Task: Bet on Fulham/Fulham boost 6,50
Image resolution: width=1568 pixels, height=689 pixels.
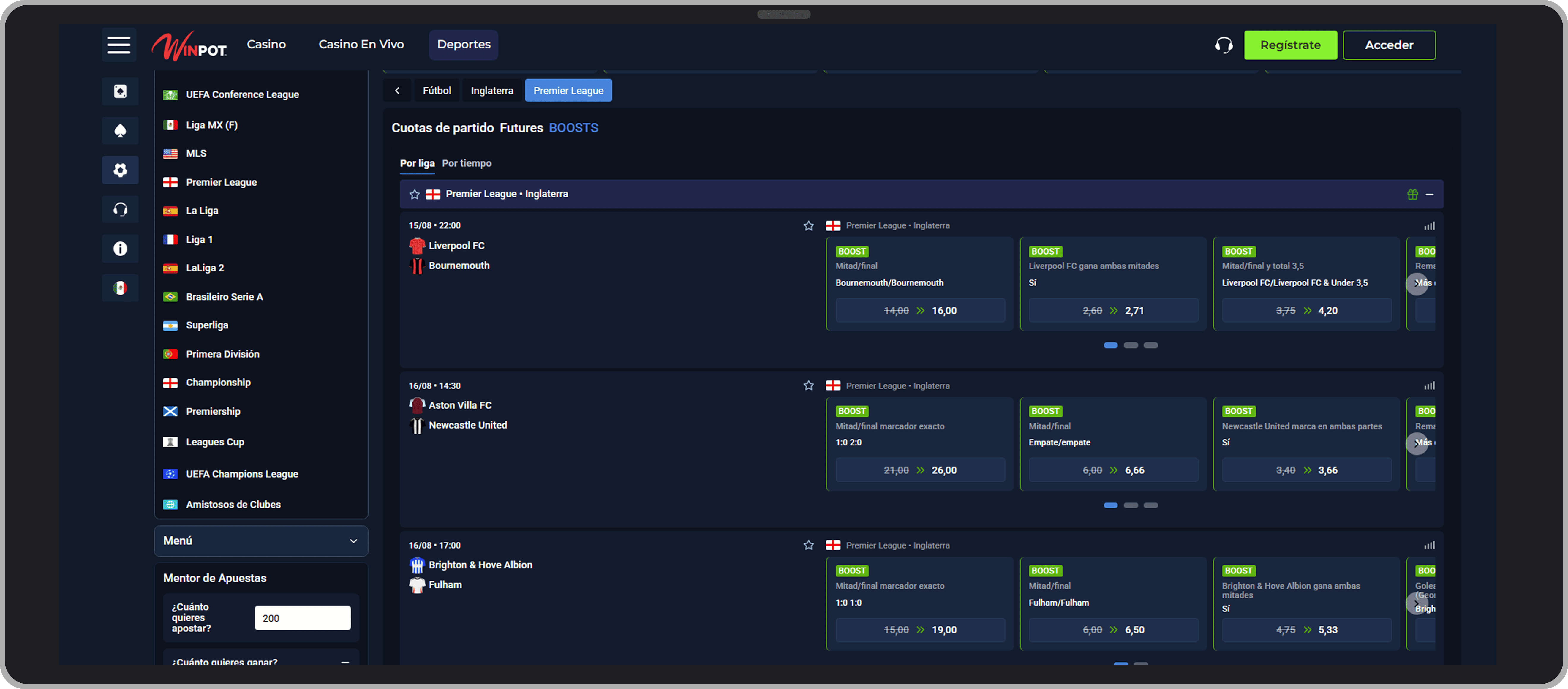Action: (x=1113, y=630)
